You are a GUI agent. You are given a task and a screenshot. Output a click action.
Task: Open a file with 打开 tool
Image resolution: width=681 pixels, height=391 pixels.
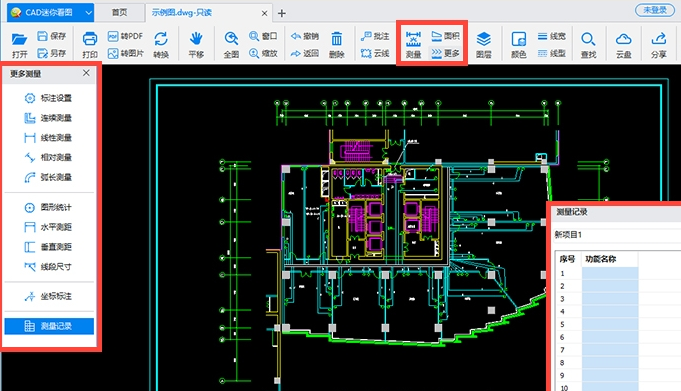pyautogui.click(x=20, y=45)
